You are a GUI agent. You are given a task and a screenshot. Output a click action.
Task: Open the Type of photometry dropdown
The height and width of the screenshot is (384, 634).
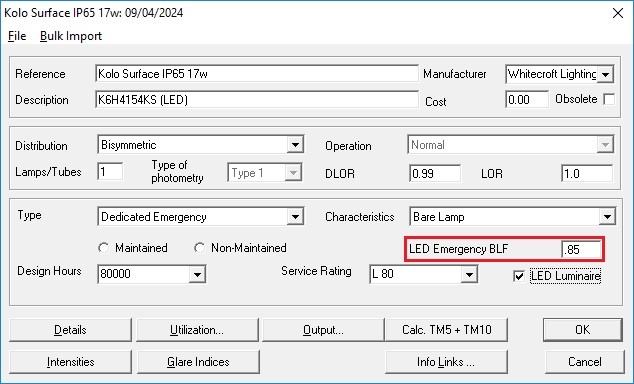(x=293, y=173)
